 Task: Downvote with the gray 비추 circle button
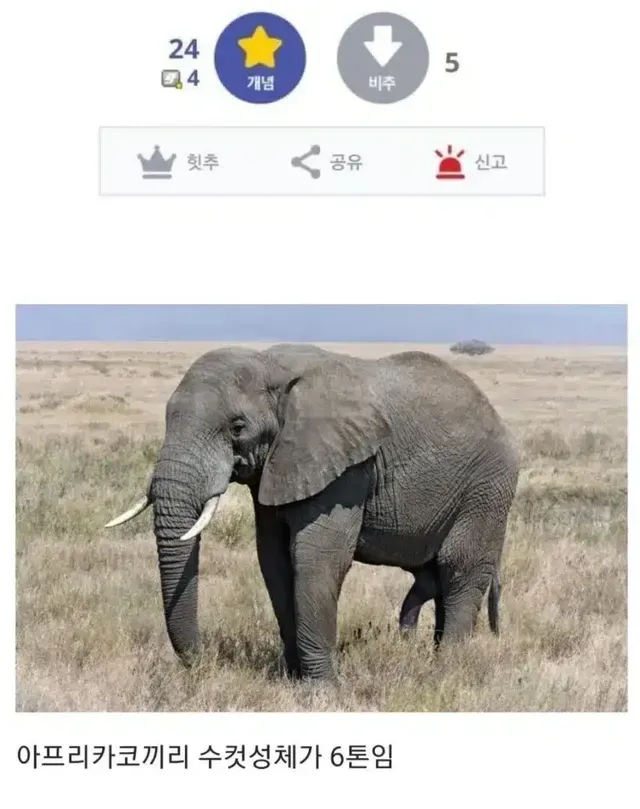pyautogui.click(x=382, y=58)
